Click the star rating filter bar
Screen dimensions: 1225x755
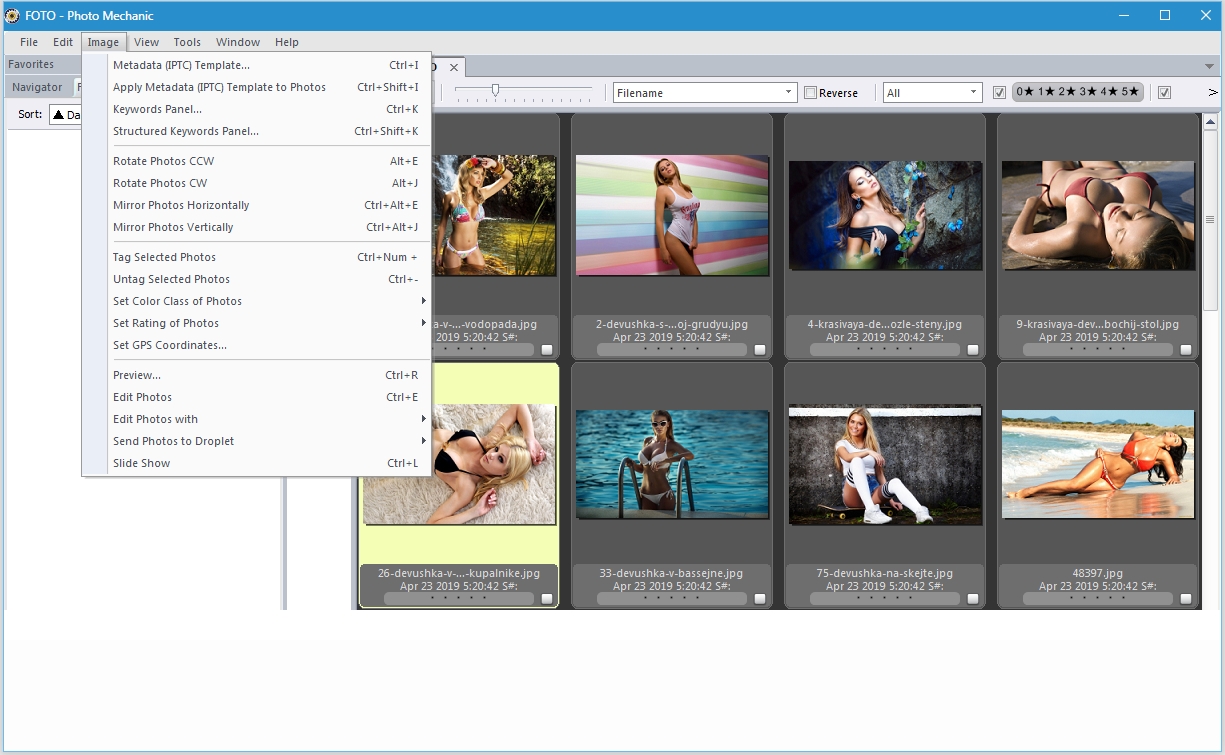tap(1077, 92)
